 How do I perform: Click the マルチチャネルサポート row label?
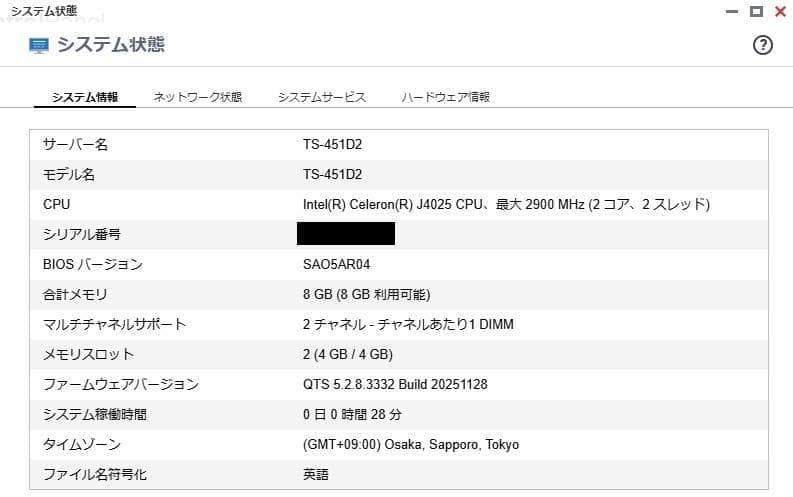pos(115,325)
